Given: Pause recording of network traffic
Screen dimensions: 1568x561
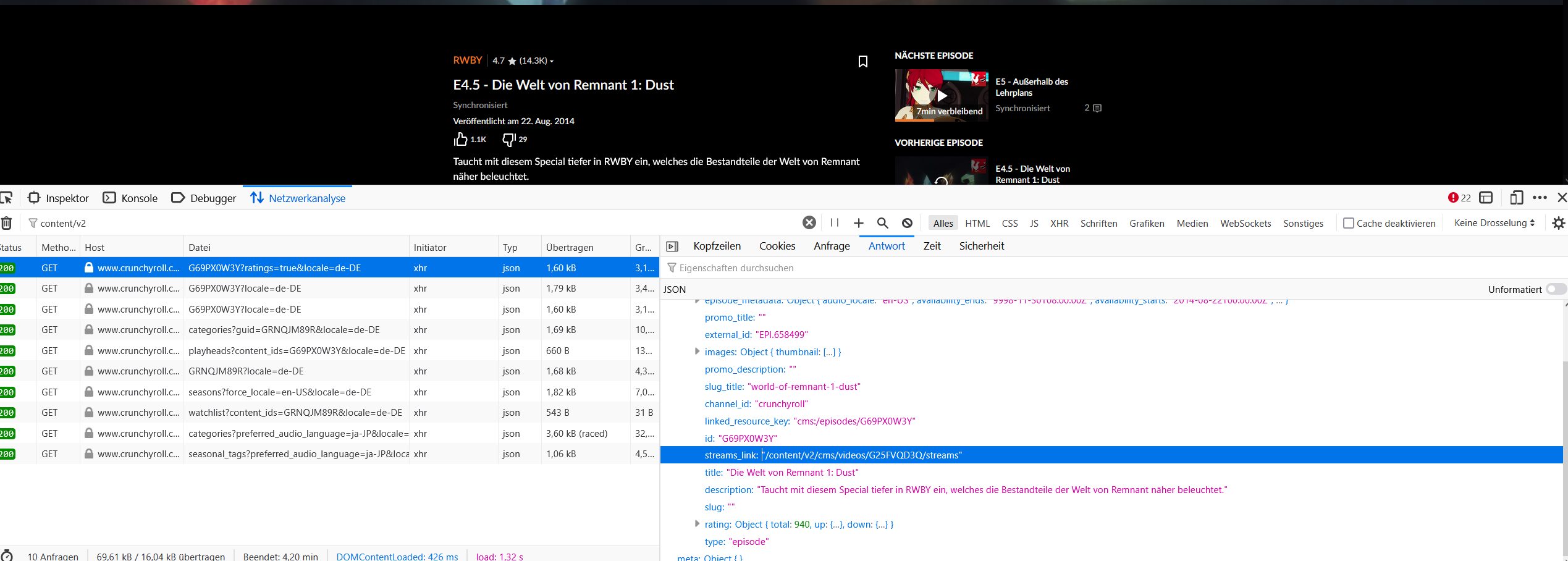Looking at the screenshot, I should pos(835,223).
